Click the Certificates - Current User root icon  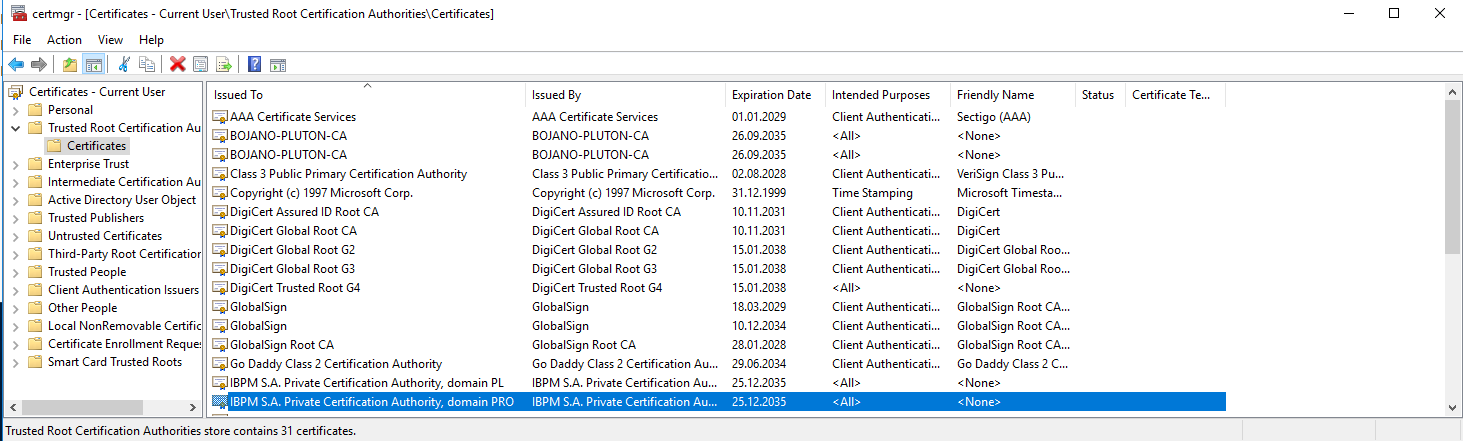point(16,92)
